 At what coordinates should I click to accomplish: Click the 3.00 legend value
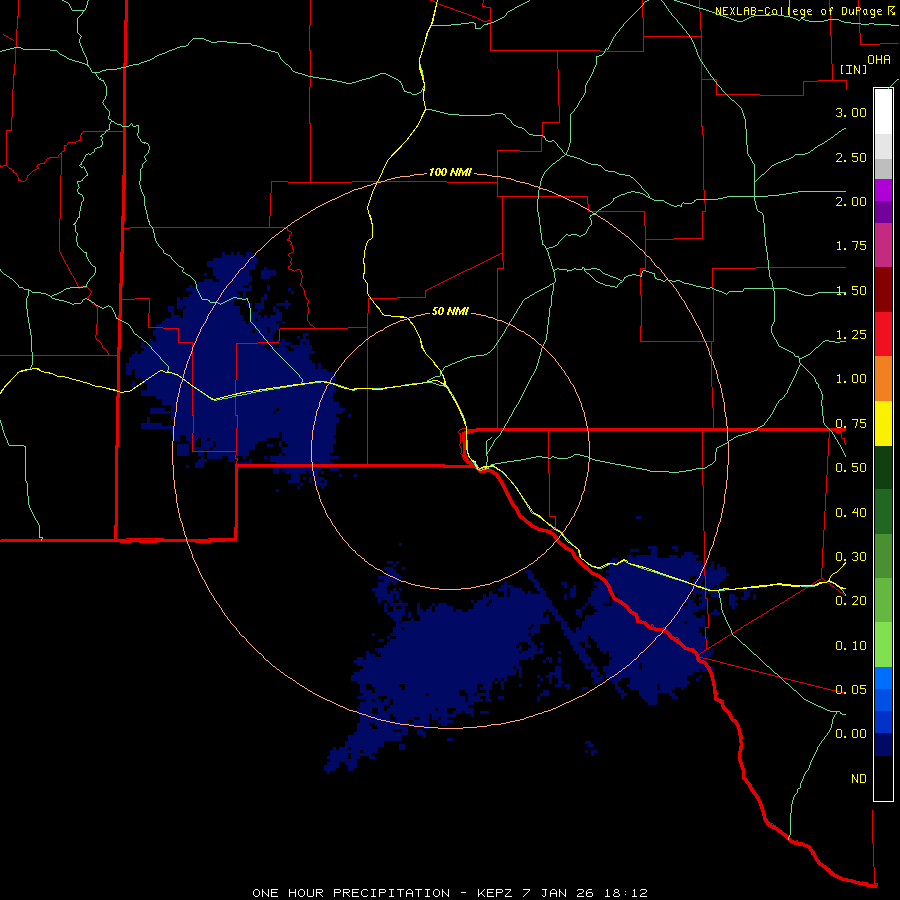tap(851, 112)
